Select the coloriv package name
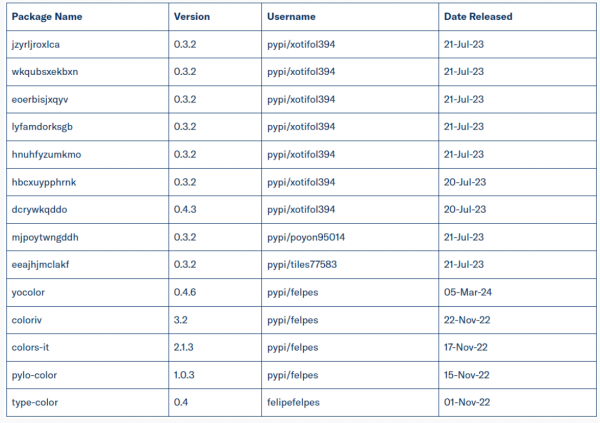The image size is (600, 423). click(x=28, y=319)
